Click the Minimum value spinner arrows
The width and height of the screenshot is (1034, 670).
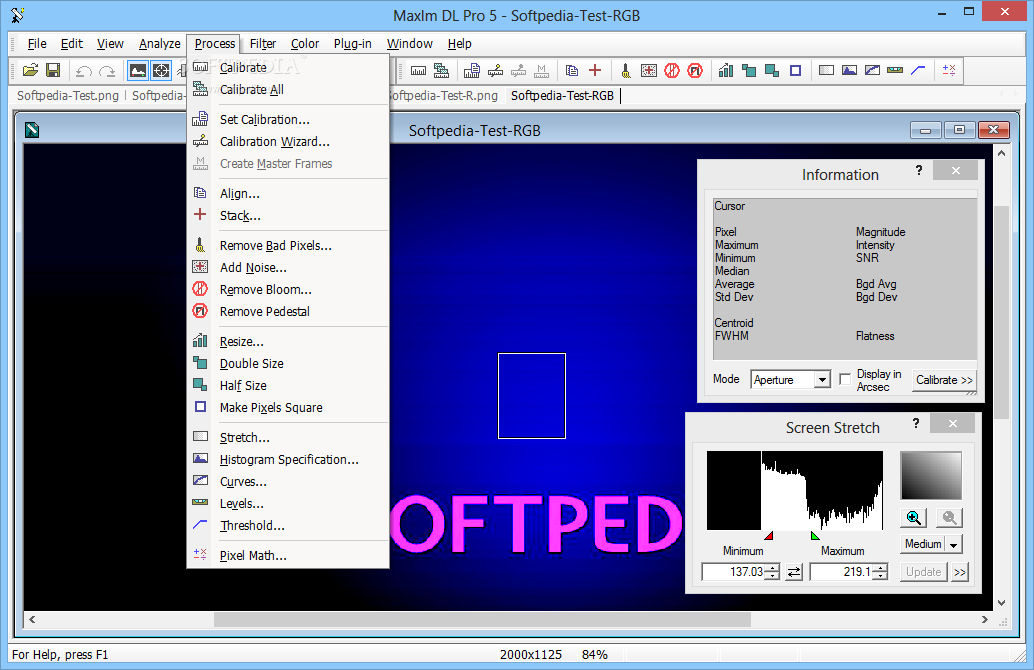(773, 572)
